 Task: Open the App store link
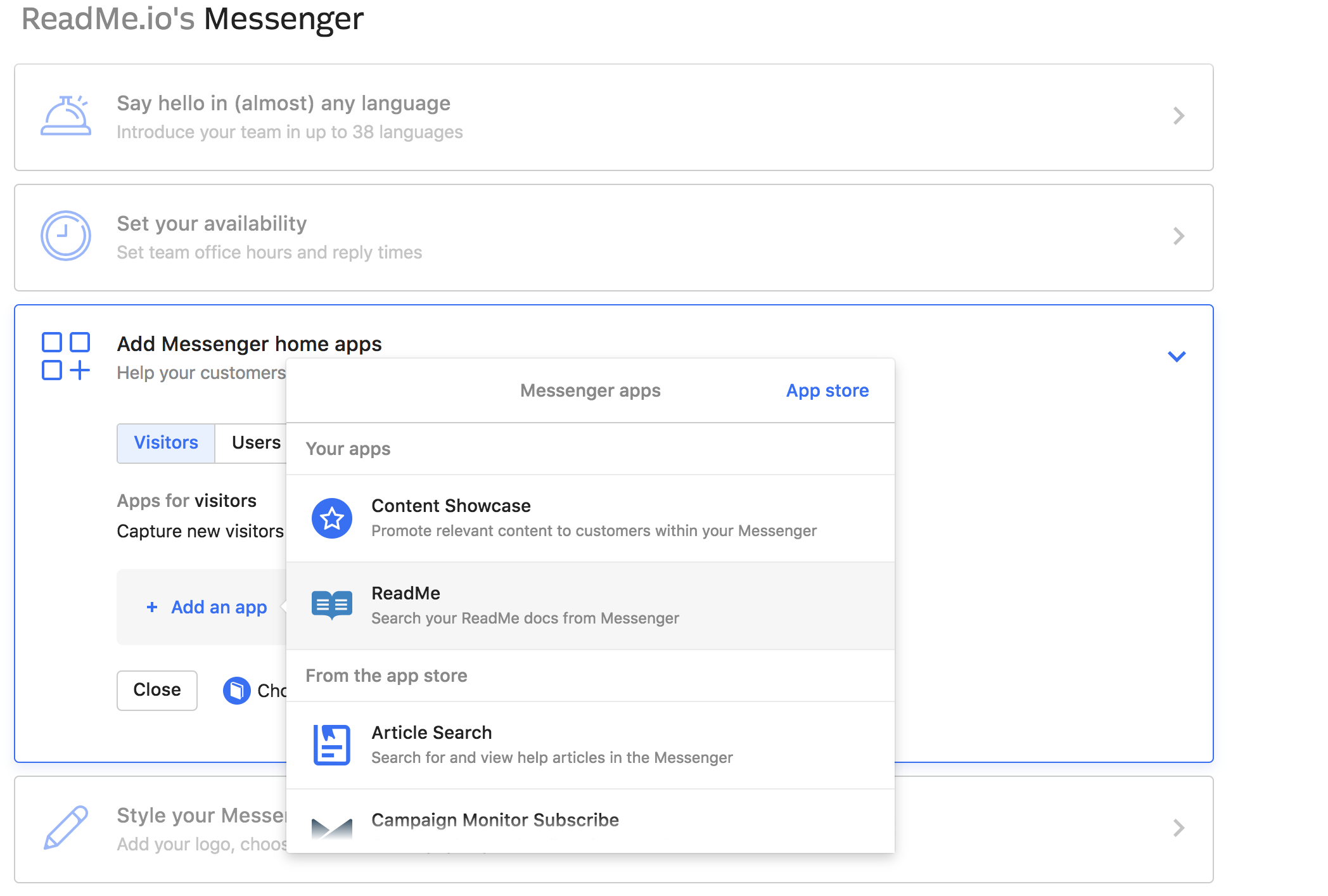pos(827,391)
